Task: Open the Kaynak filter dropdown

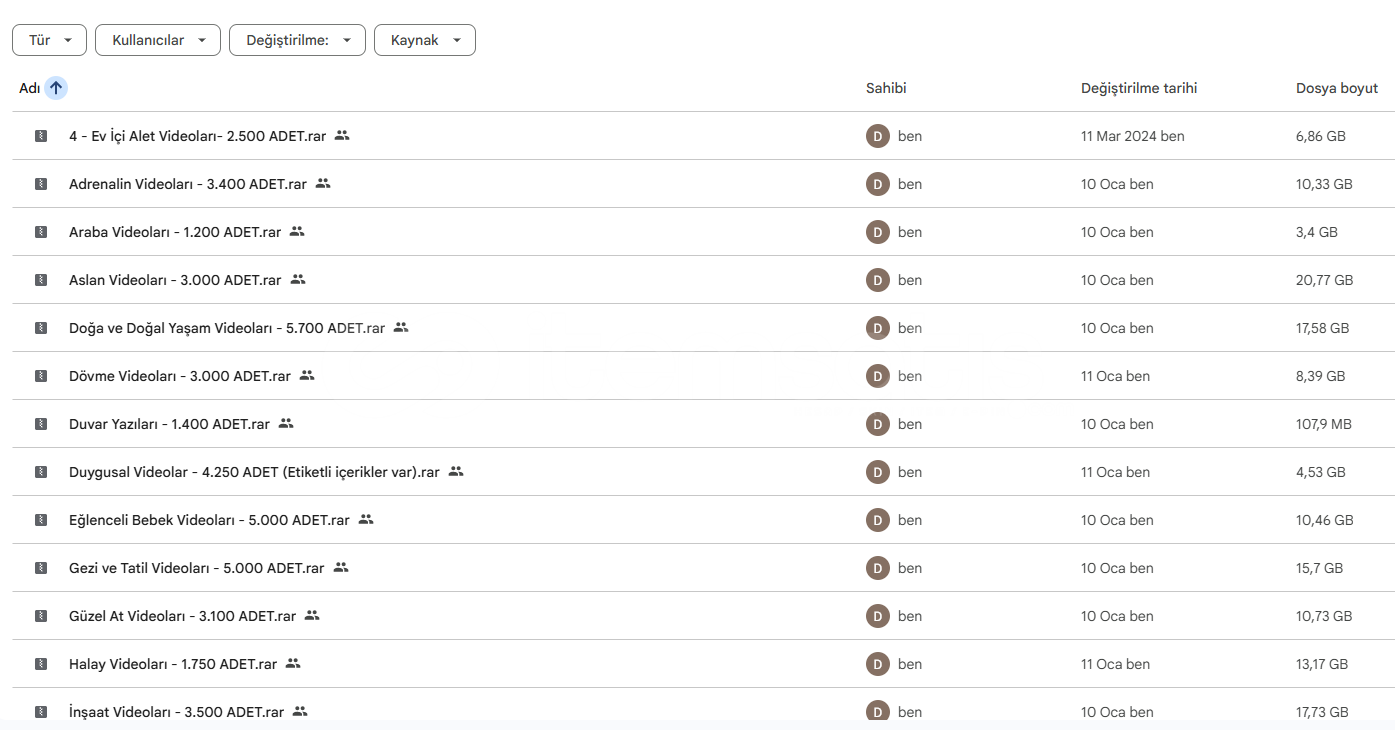Action: (x=424, y=40)
